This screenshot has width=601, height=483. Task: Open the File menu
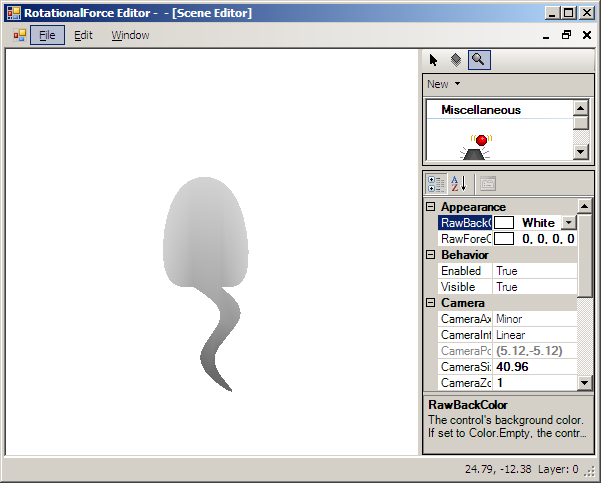[x=47, y=35]
